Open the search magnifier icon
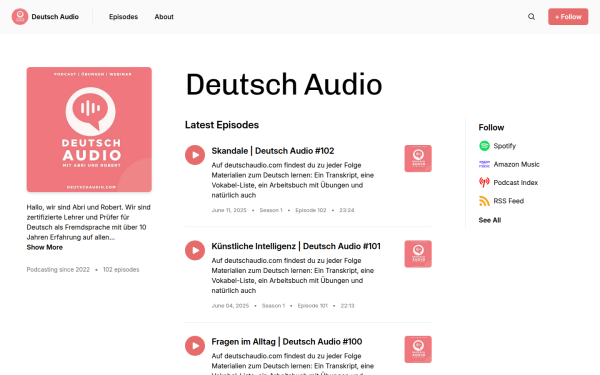 [531, 16]
